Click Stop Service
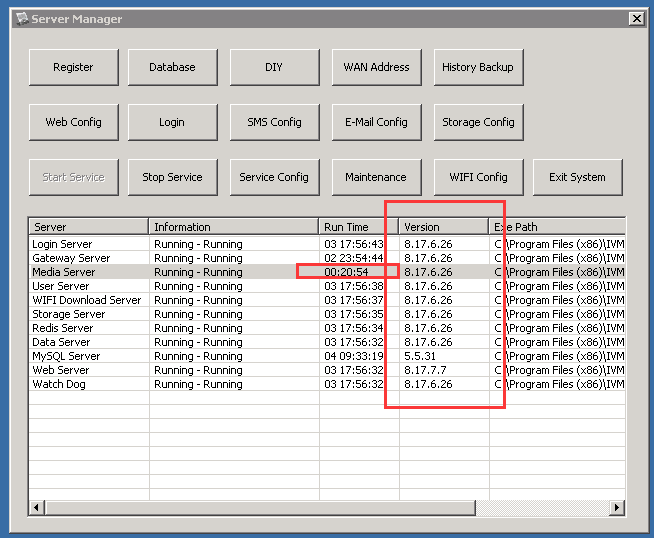The image size is (654, 538). (x=173, y=177)
